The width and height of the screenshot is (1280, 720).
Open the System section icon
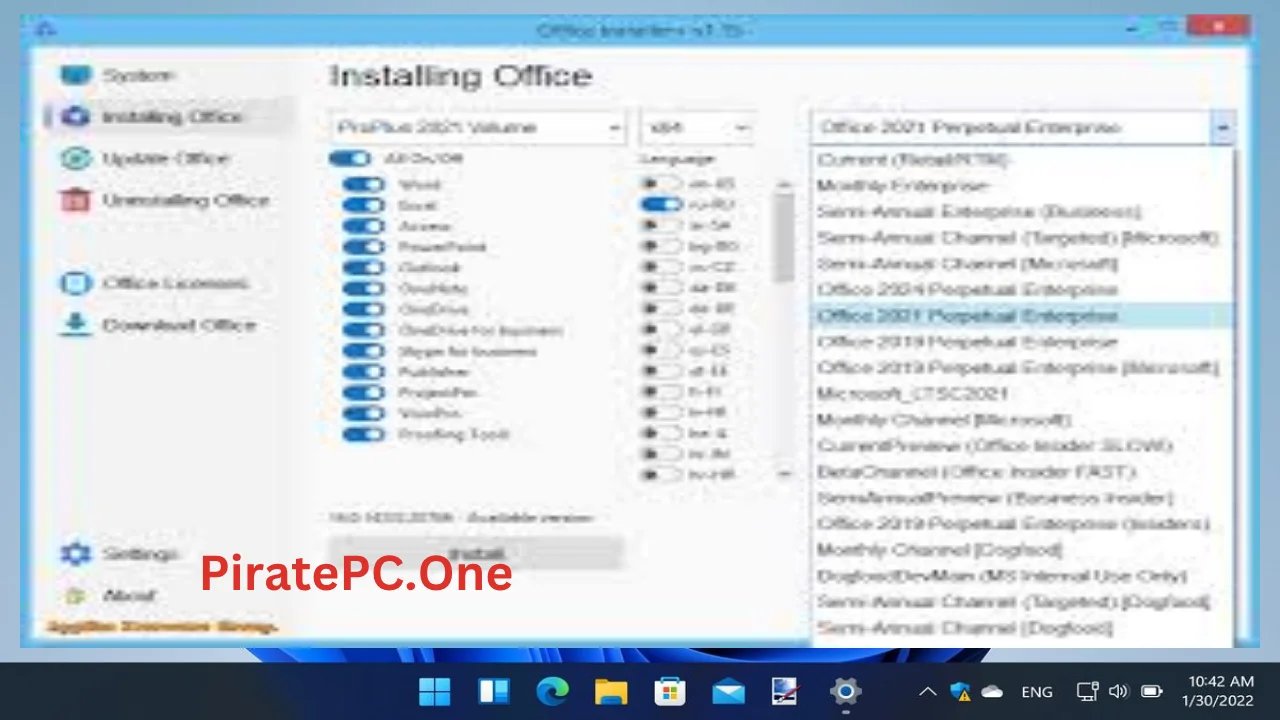point(76,75)
